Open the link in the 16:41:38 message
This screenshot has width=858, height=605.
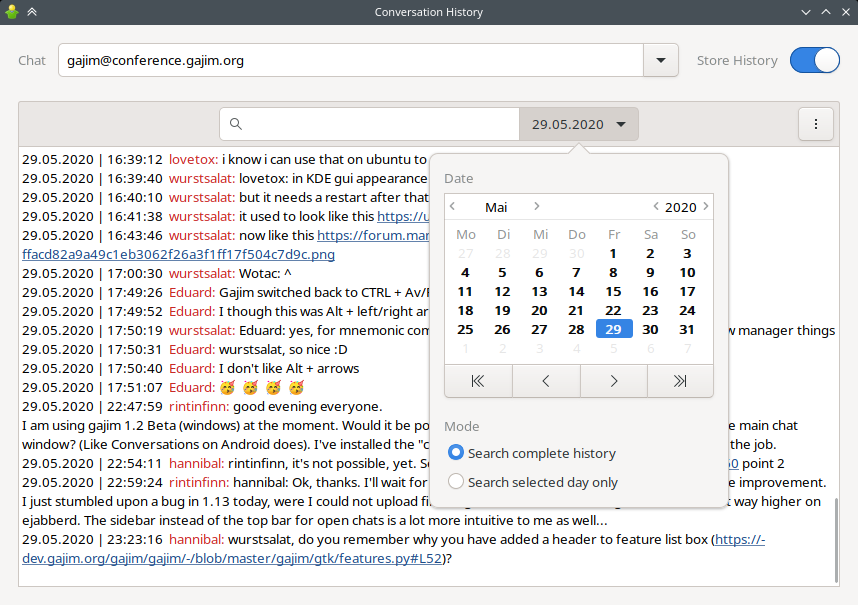[x=403, y=216]
